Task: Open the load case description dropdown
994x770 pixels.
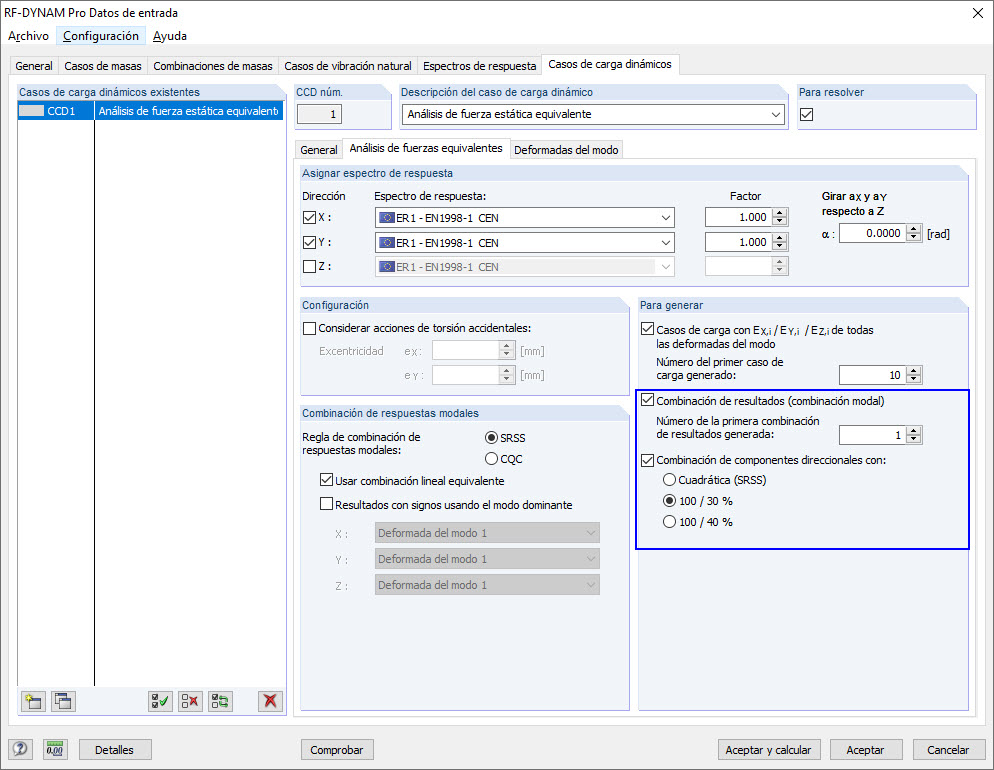Action: (x=775, y=114)
